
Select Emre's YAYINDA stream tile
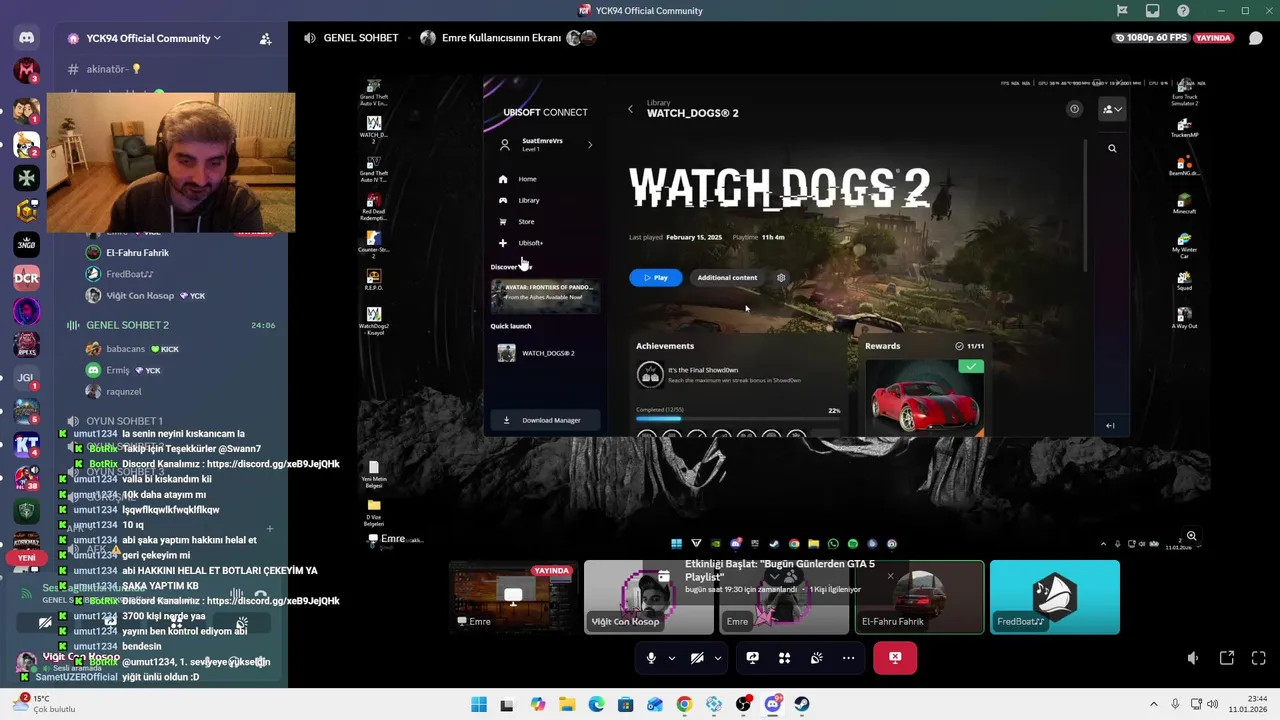point(513,597)
